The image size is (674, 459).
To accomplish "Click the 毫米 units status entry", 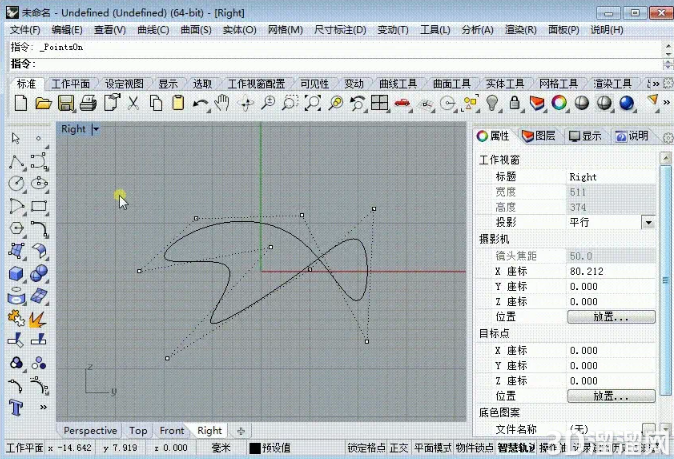I will [221, 448].
